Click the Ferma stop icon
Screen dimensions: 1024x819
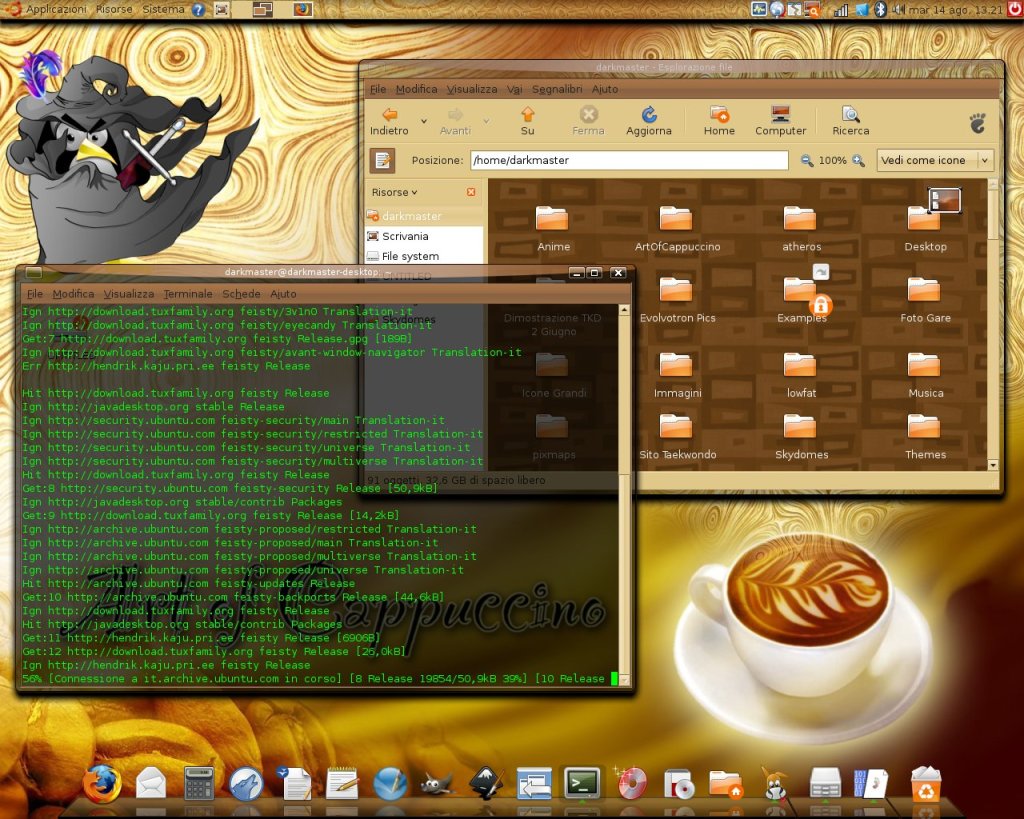588,121
